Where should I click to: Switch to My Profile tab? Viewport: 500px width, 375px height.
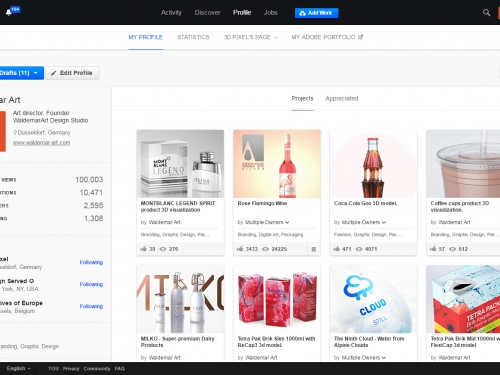tap(146, 37)
